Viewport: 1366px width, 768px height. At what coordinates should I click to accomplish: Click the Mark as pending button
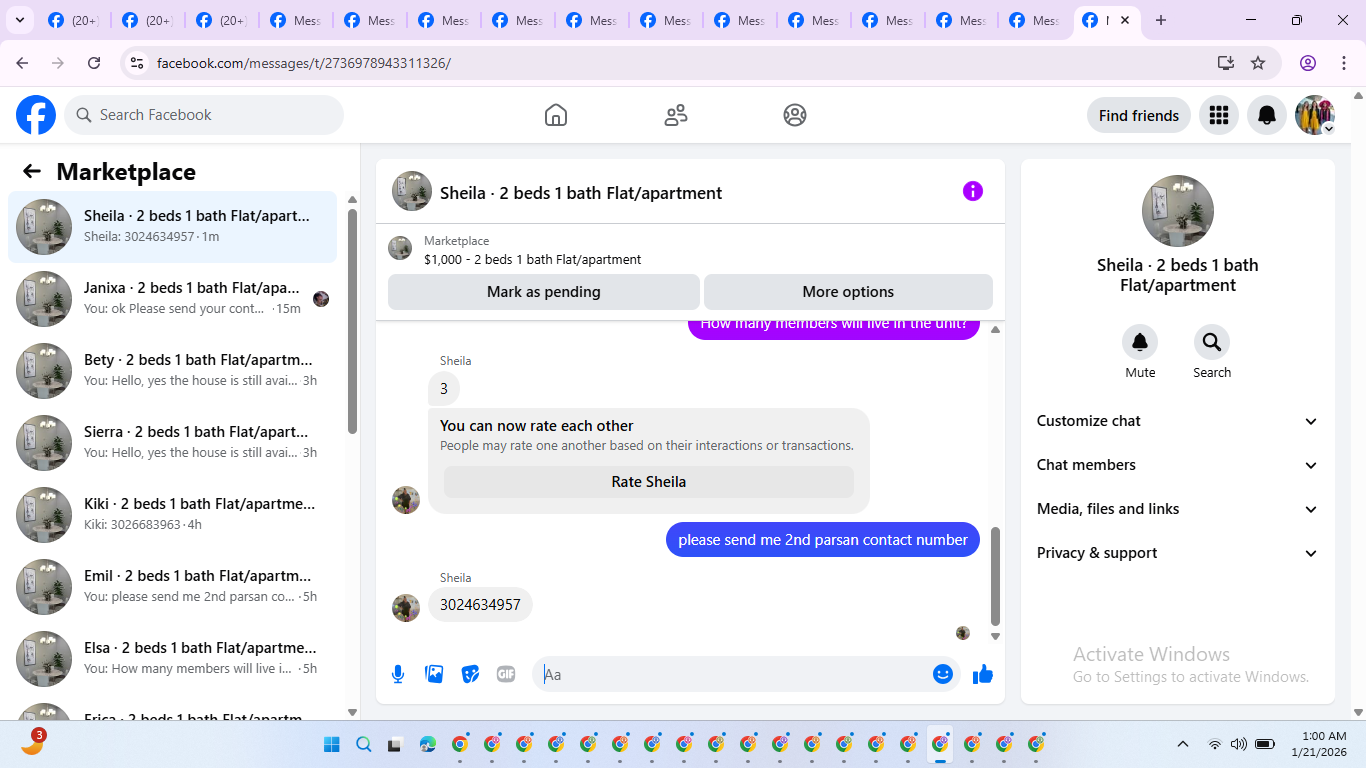point(544,292)
